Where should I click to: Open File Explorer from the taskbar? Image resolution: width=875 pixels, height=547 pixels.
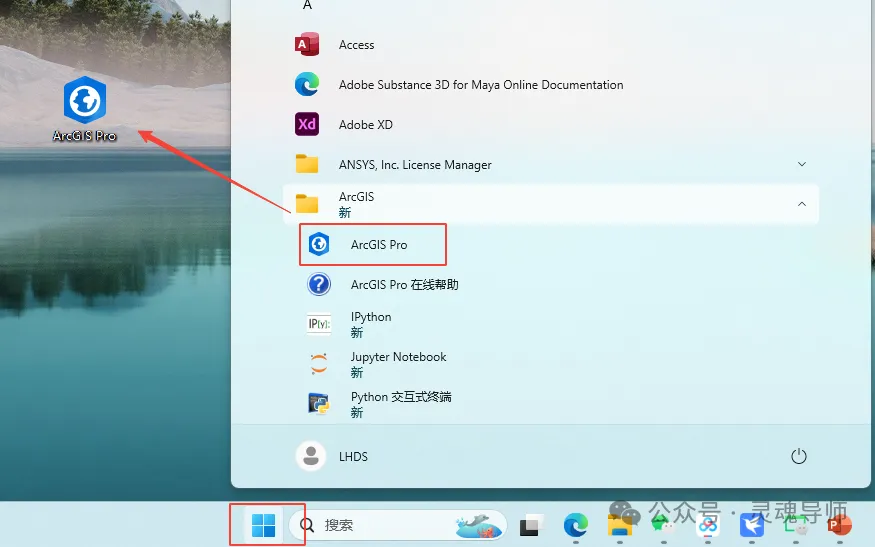point(619,525)
